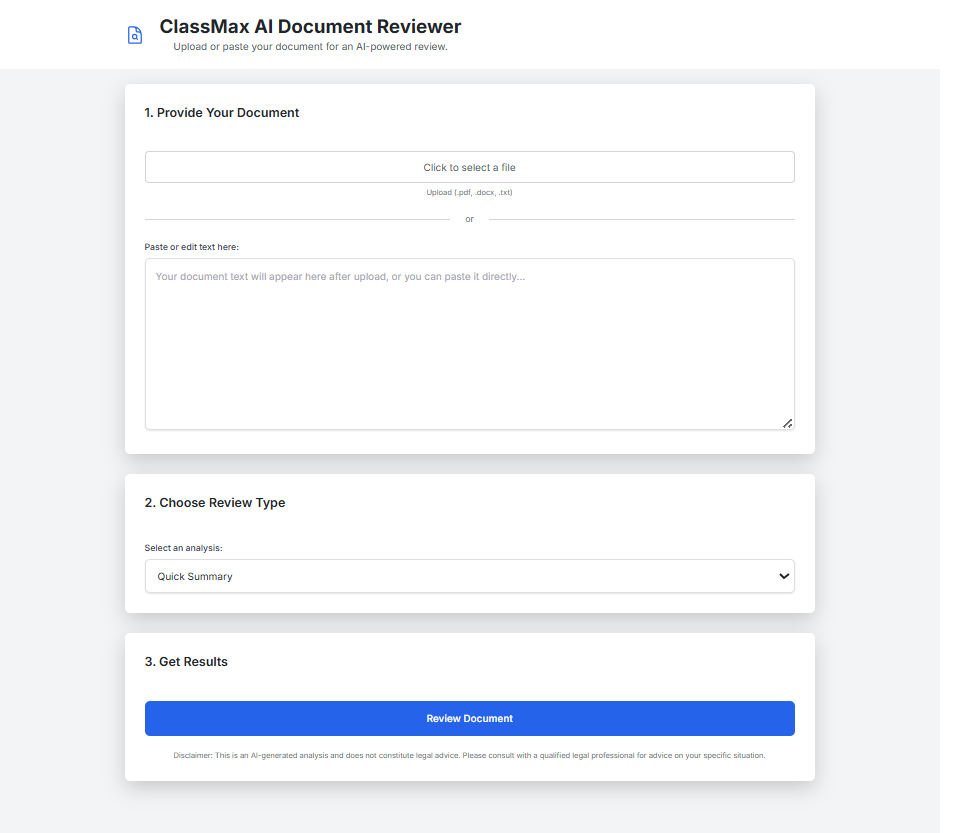
Task: Click the '2. Choose Review Type' heading
Action: (215, 502)
